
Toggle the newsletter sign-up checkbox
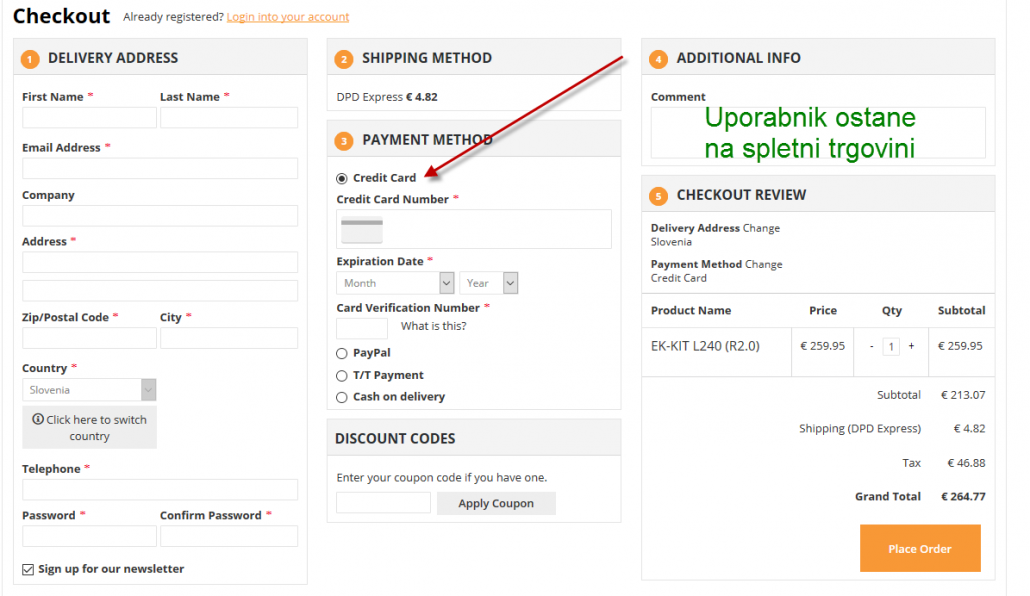click(x=28, y=569)
